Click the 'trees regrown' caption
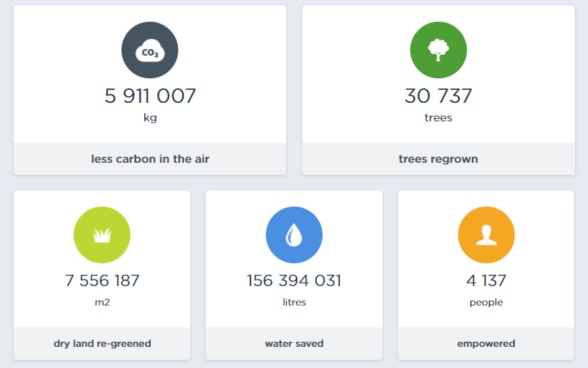The image size is (588, 368). tap(438, 159)
